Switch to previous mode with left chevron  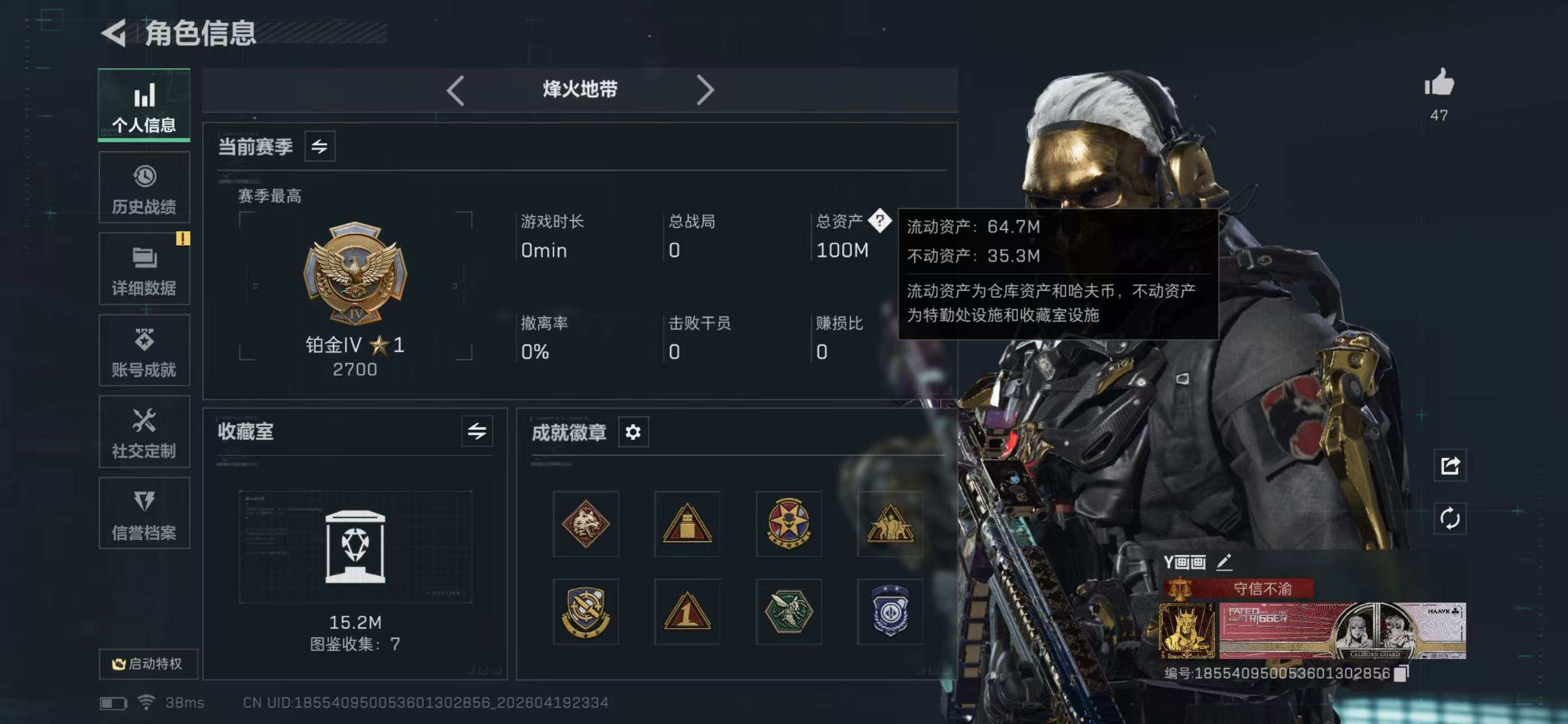pyautogui.click(x=455, y=90)
